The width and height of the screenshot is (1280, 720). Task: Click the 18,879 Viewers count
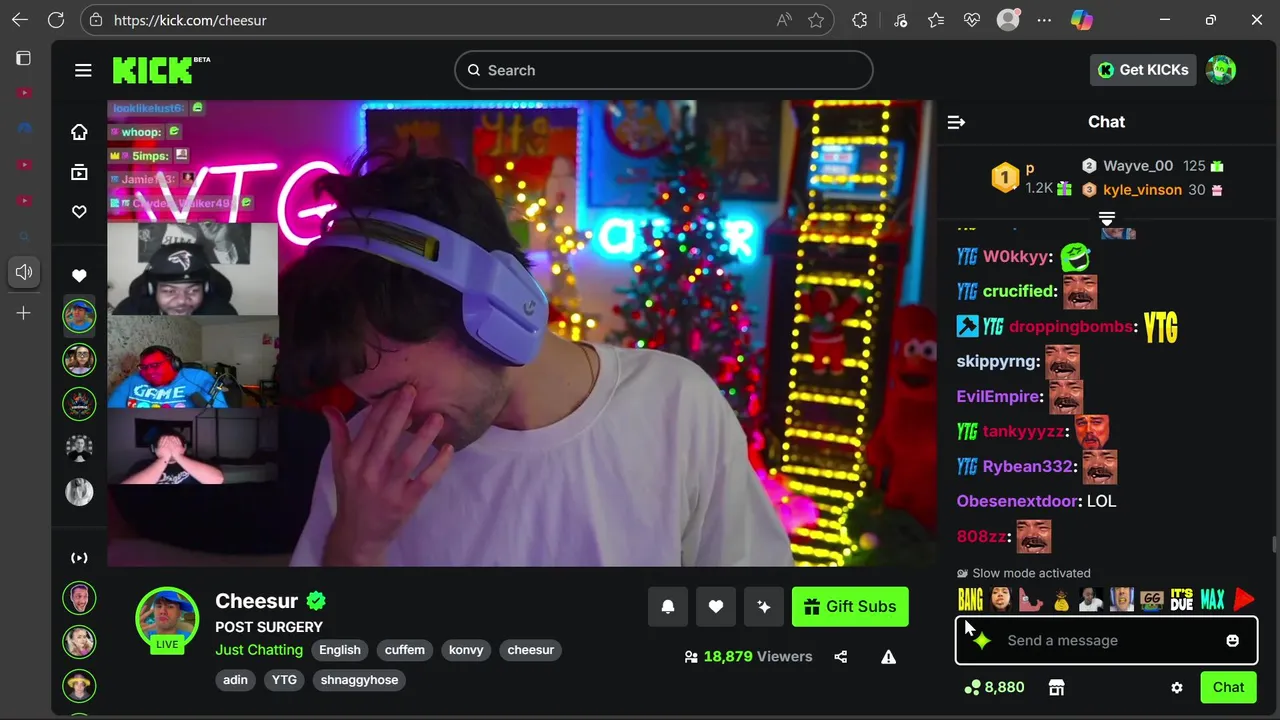pos(757,657)
